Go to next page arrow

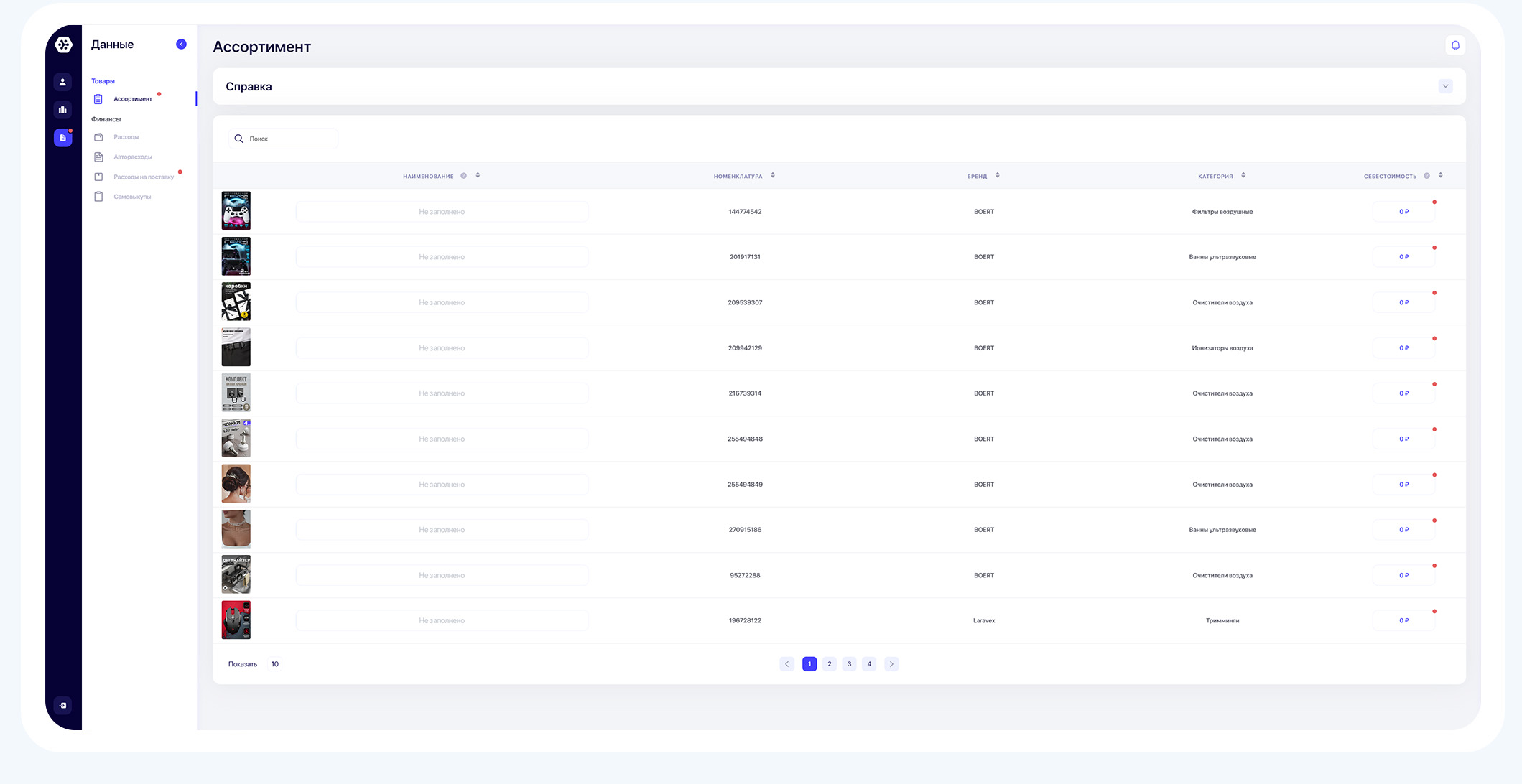891,664
